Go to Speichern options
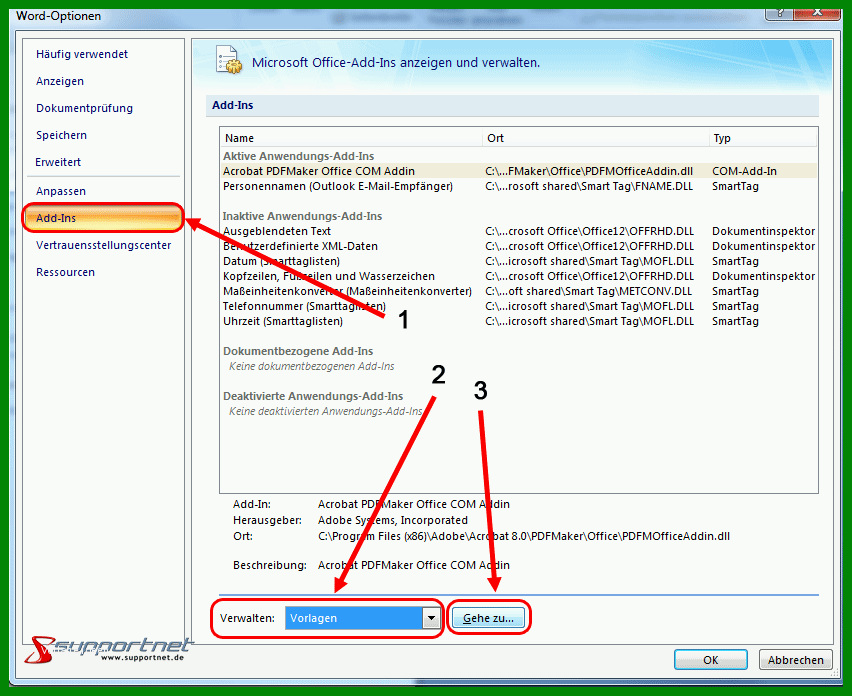The height and width of the screenshot is (696, 852). point(61,135)
